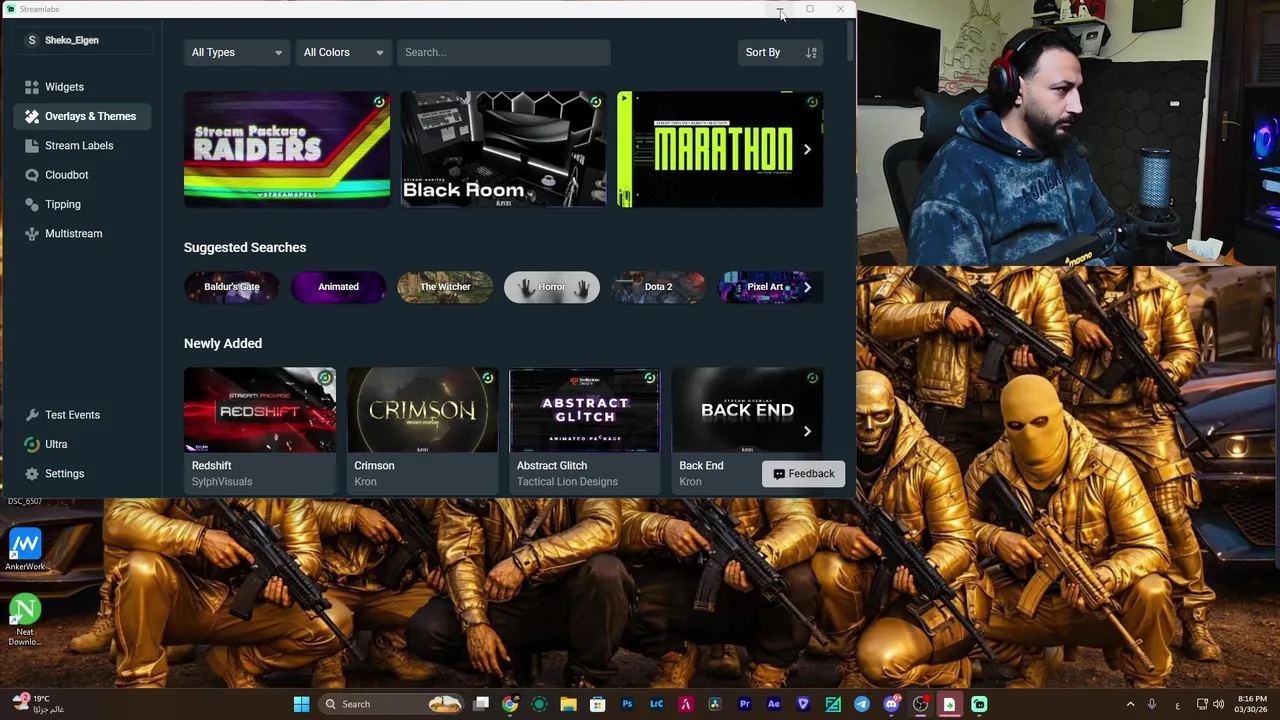Open File Explorer from taskbar
The height and width of the screenshot is (720, 1280).
coord(568,704)
